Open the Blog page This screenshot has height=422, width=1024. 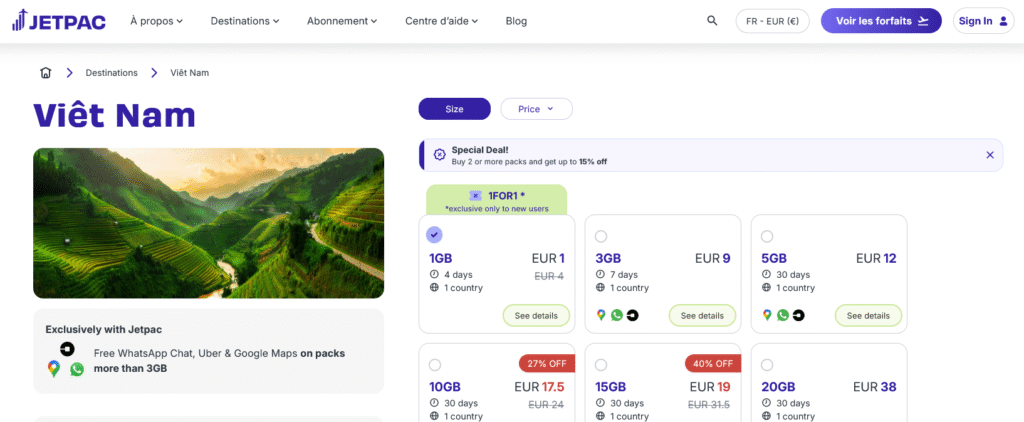(516, 21)
